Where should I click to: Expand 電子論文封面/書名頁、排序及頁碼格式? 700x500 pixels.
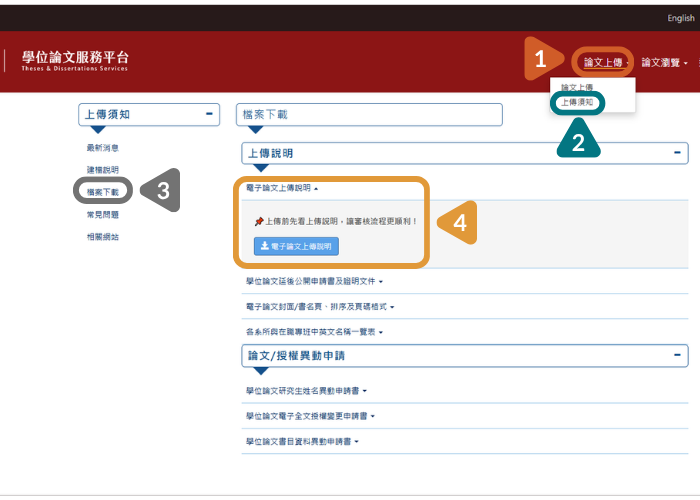click(320, 307)
